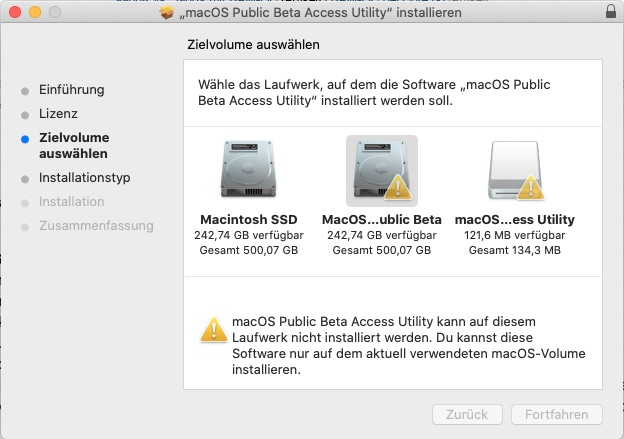Click the Fortfahren button
Image resolution: width=624 pixels, height=439 pixels.
point(556,414)
